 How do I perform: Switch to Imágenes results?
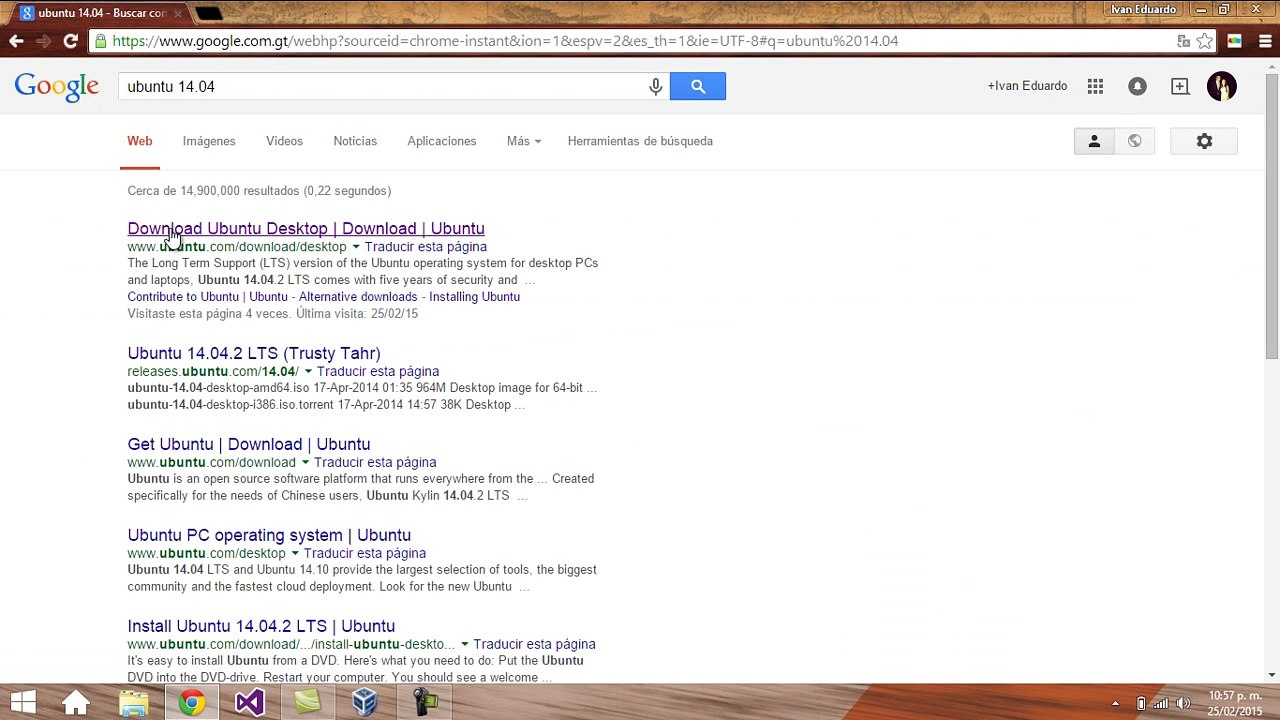(x=209, y=141)
